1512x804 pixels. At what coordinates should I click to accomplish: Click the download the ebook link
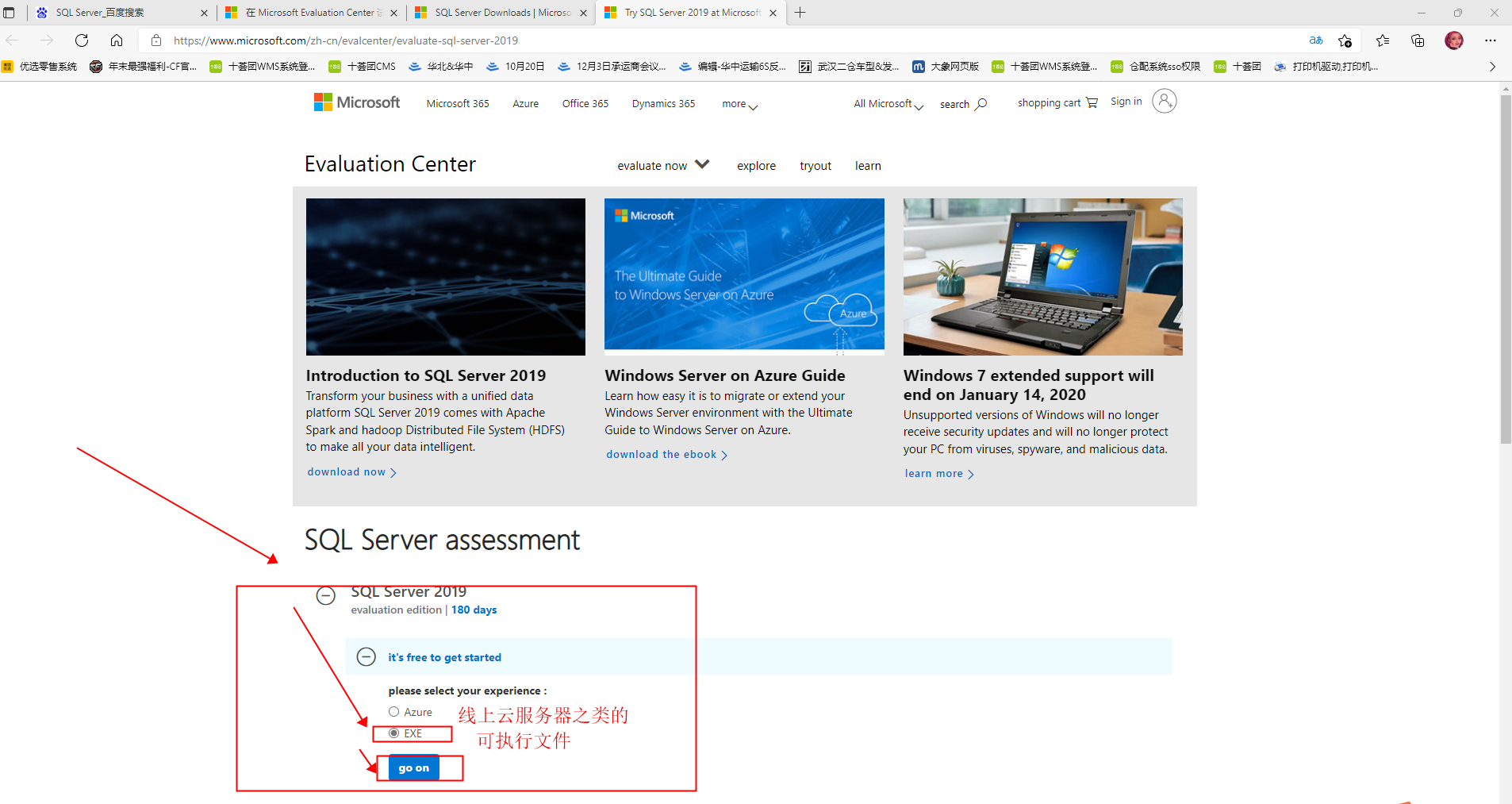661,454
